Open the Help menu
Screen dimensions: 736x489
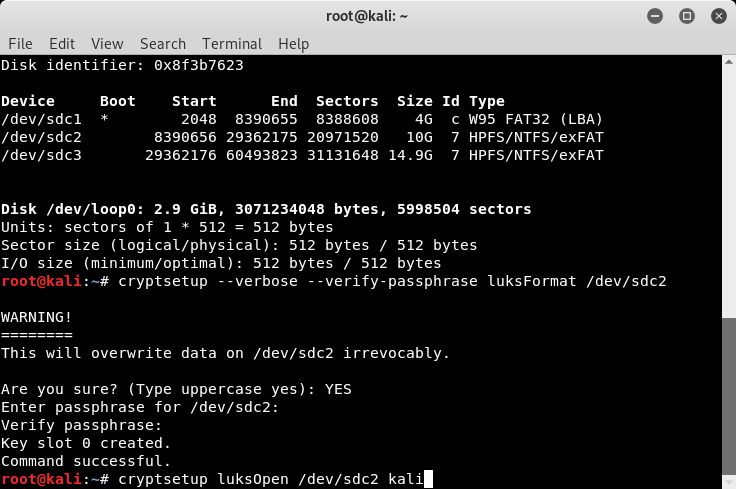[x=293, y=44]
